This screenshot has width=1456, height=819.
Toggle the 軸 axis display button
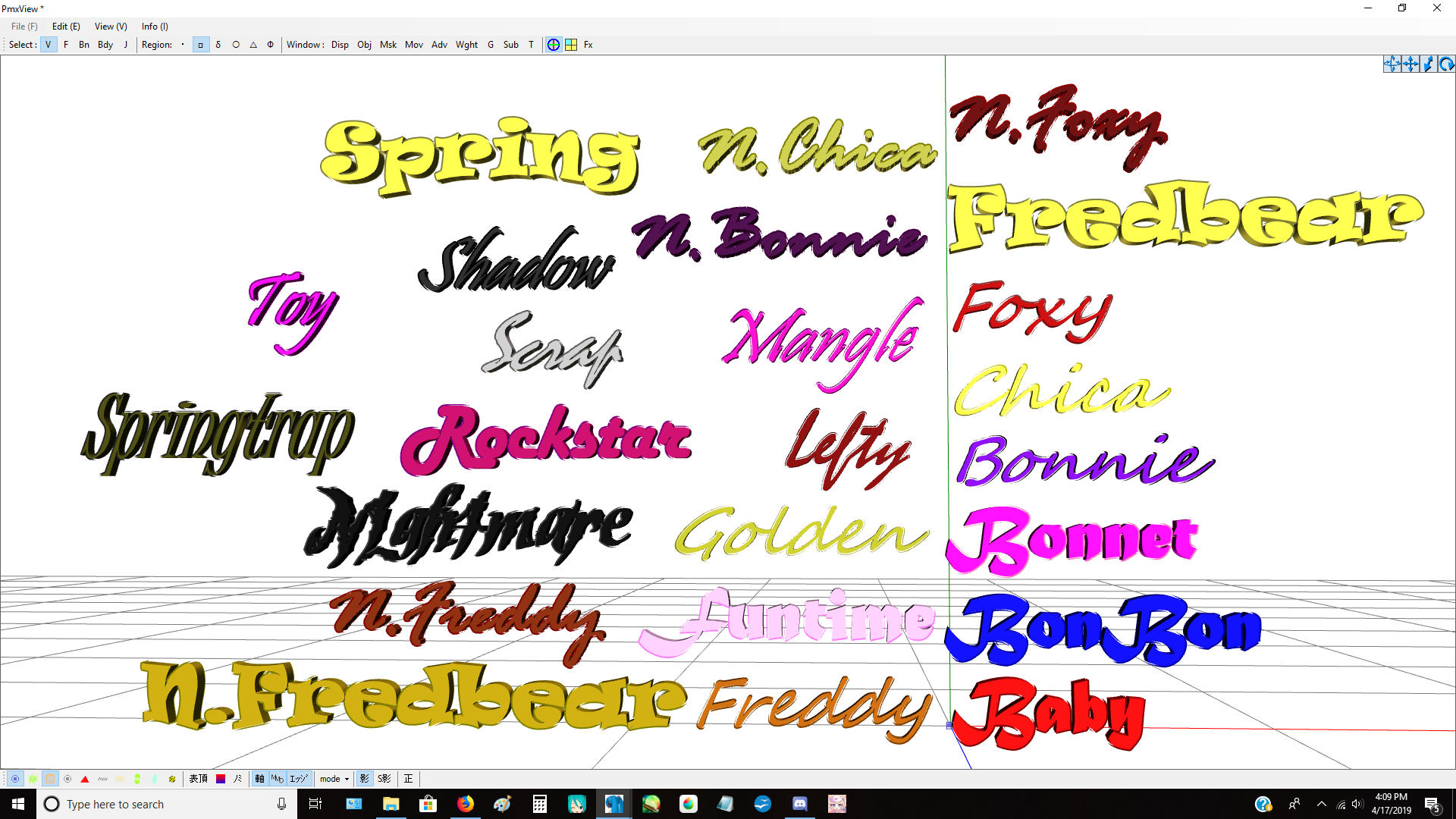[259, 778]
